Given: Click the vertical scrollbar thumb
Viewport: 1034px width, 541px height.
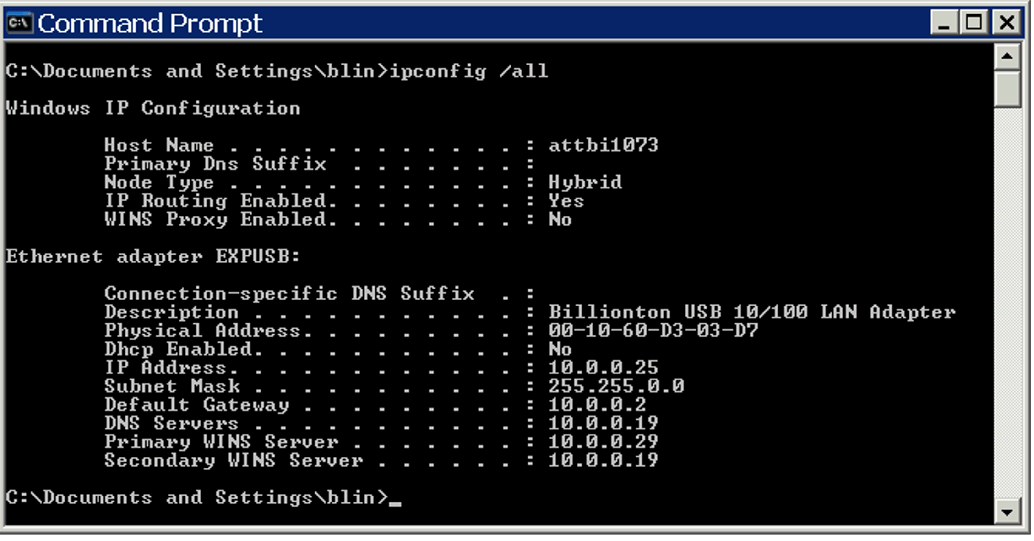Looking at the screenshot, I should tap(1007, 89).
